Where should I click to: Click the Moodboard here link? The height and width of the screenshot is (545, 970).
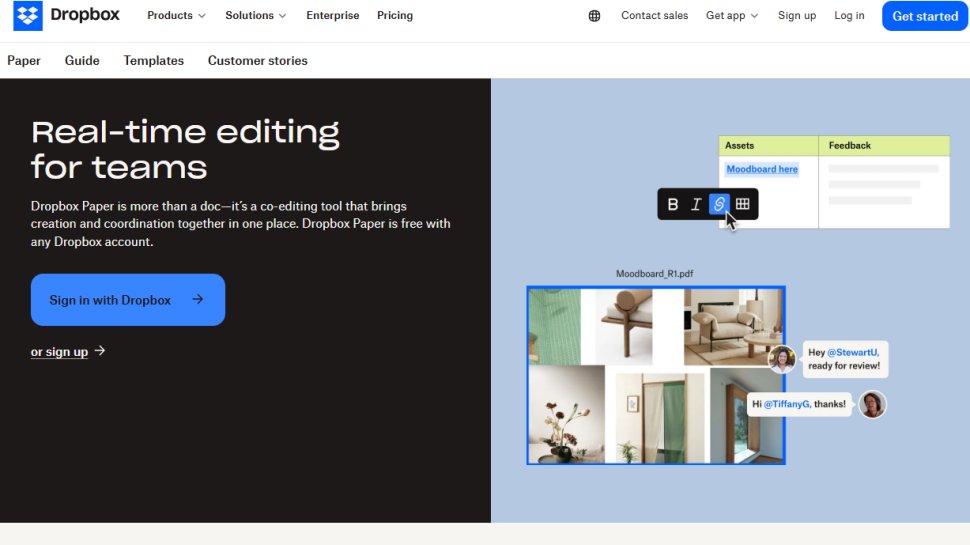pyautogui.click(x=762, y=169)
